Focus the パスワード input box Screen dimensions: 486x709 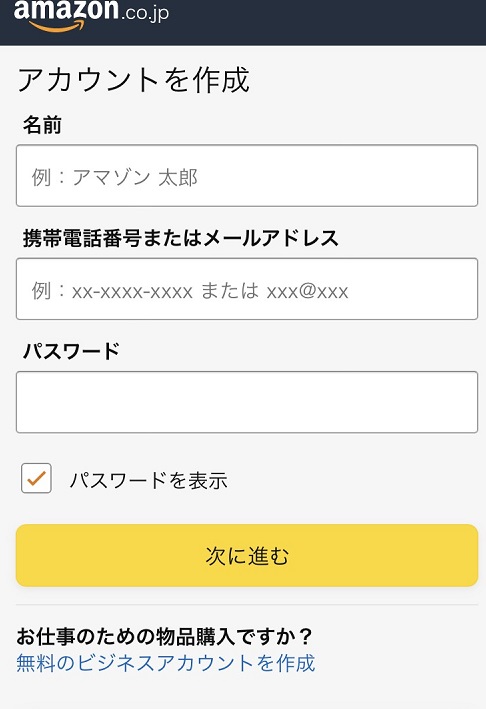tap(247, 402)
